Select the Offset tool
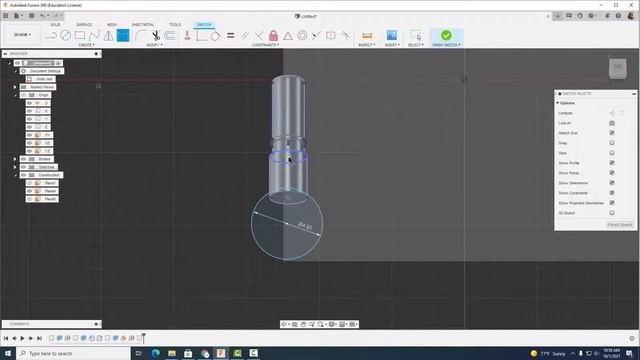The width and height of the screenshot is (640, 360). [x=170, y=36]
